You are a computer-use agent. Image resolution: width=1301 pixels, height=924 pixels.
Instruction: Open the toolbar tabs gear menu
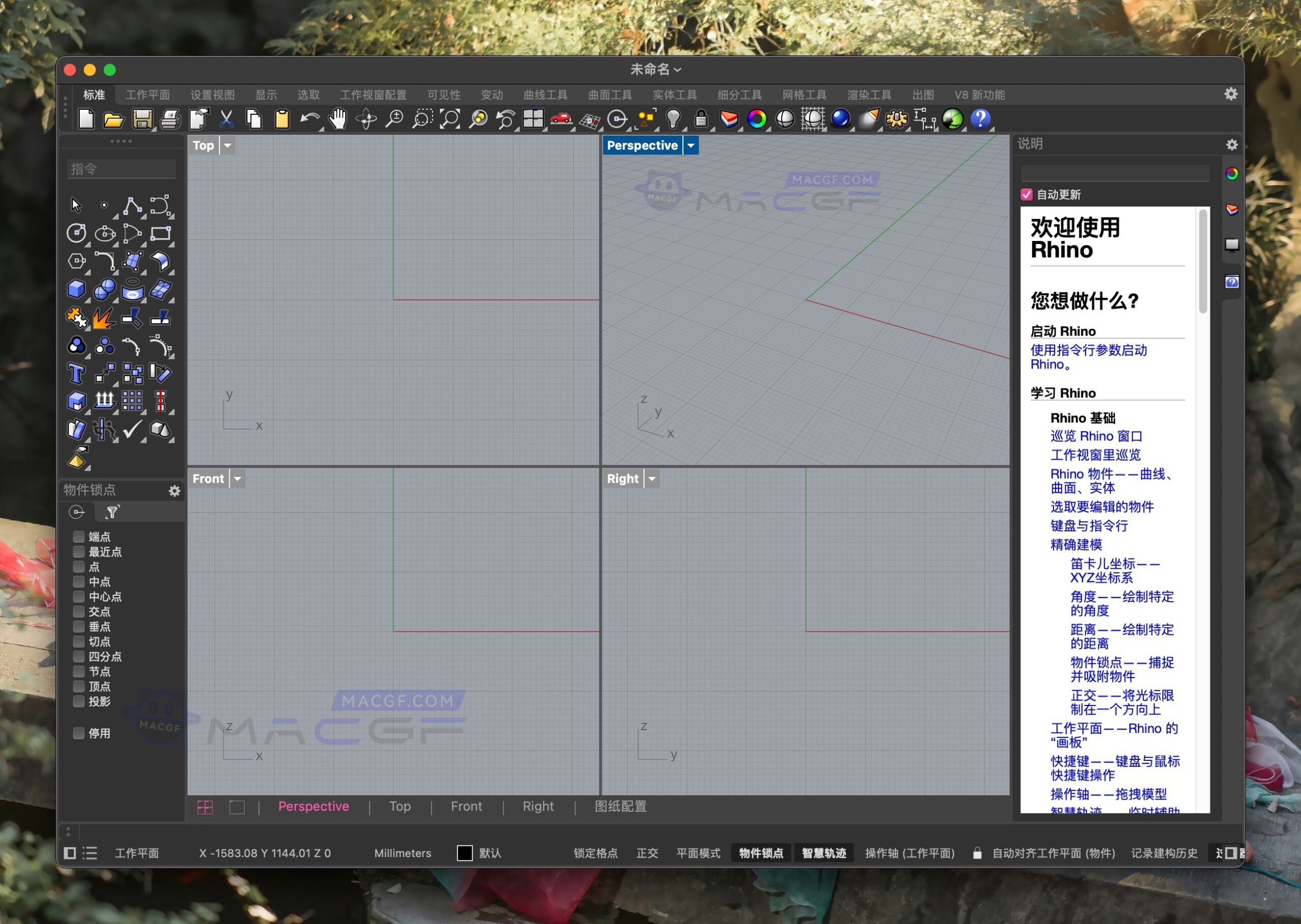click(1231, 94)
